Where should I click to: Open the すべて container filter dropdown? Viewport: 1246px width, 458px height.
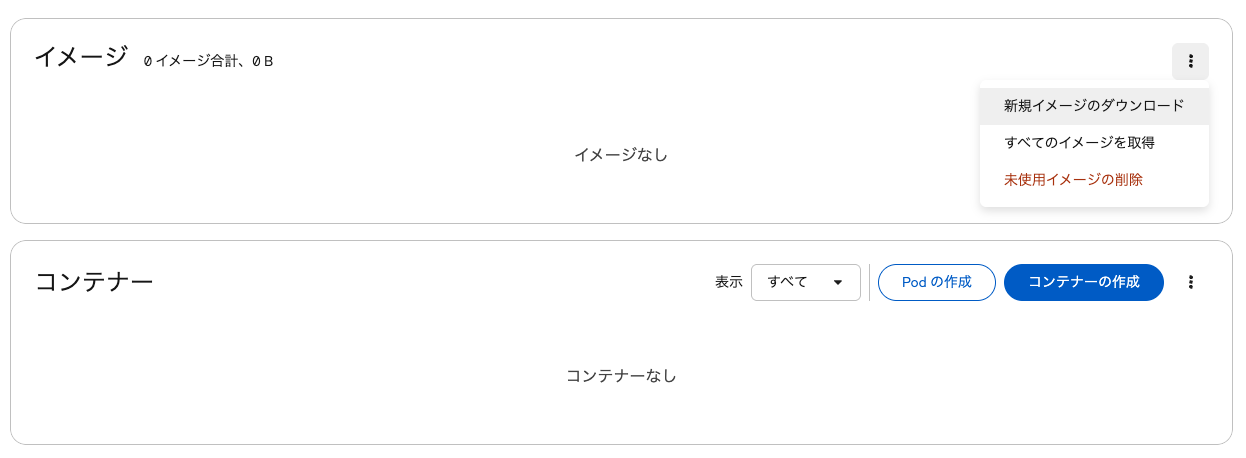[805, 282]
